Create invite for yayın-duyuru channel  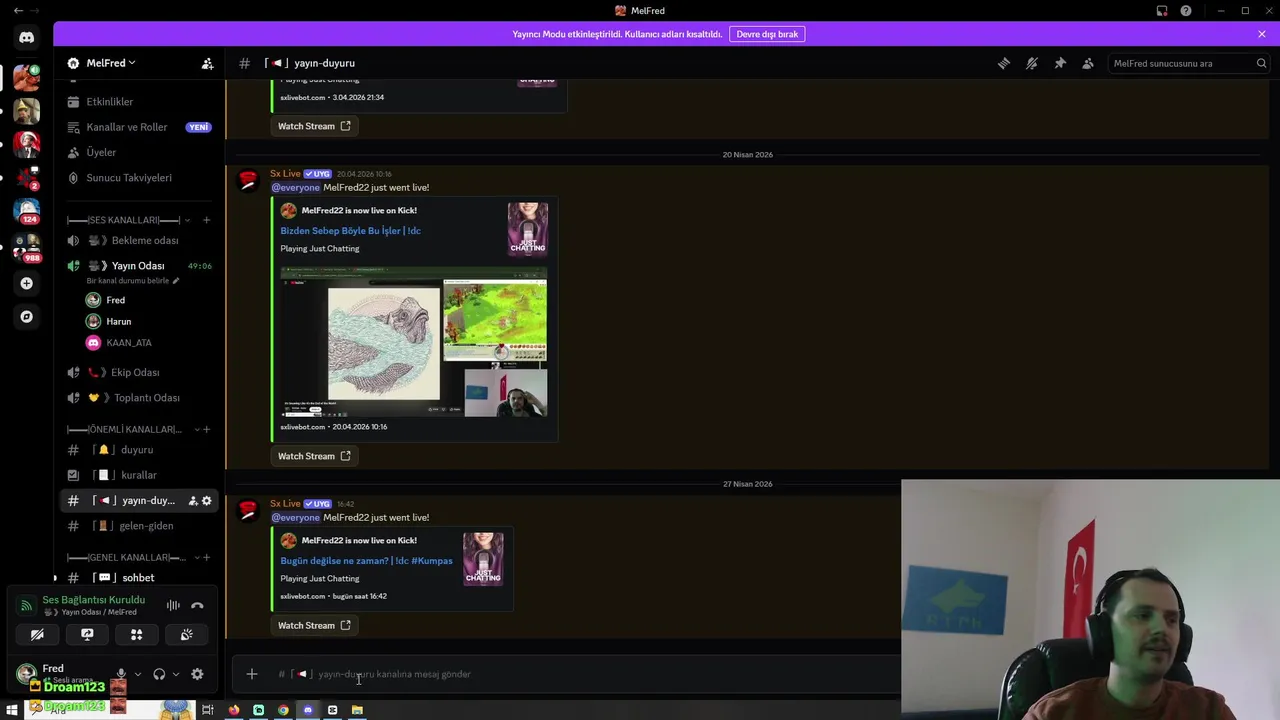point(192,500)
